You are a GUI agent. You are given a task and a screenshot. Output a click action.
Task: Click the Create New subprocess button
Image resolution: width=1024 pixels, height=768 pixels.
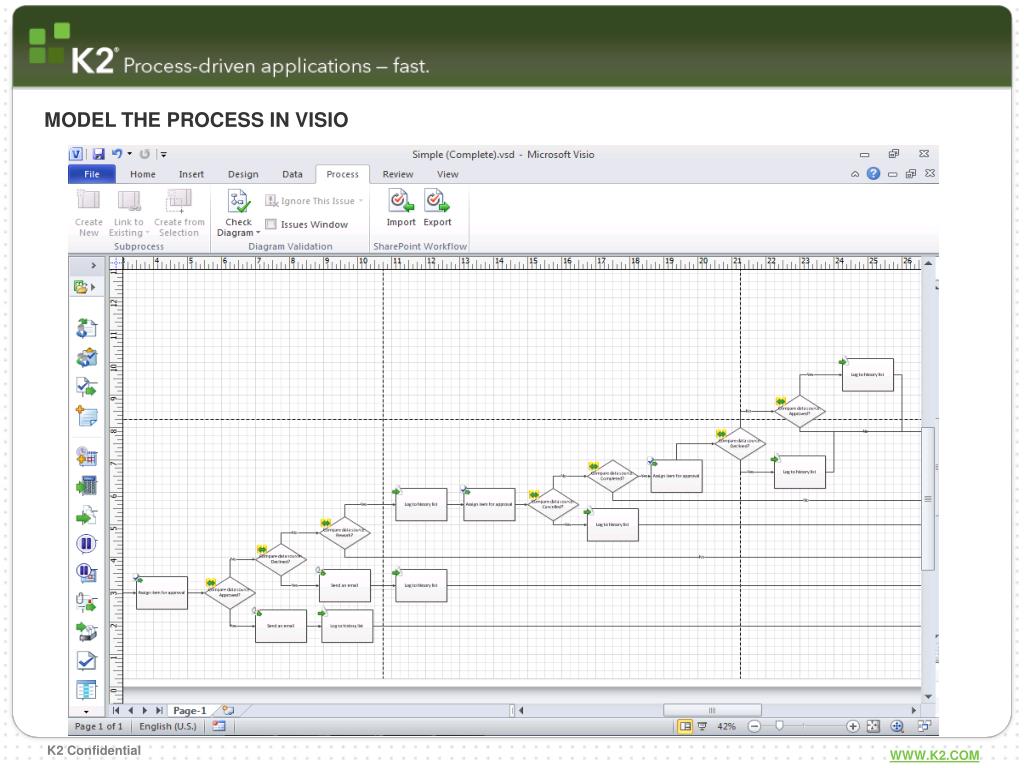tap(88, 213)
